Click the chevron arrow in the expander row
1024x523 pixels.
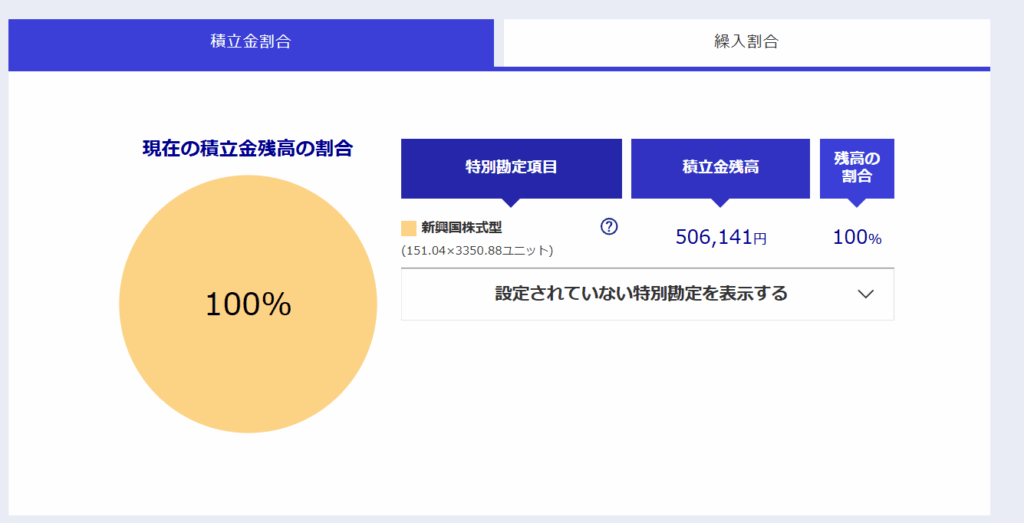[x=865, y=294]
